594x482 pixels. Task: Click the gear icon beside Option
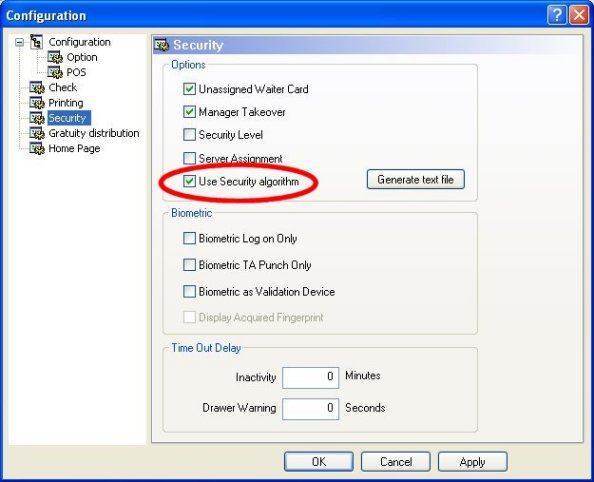(55, 57)
